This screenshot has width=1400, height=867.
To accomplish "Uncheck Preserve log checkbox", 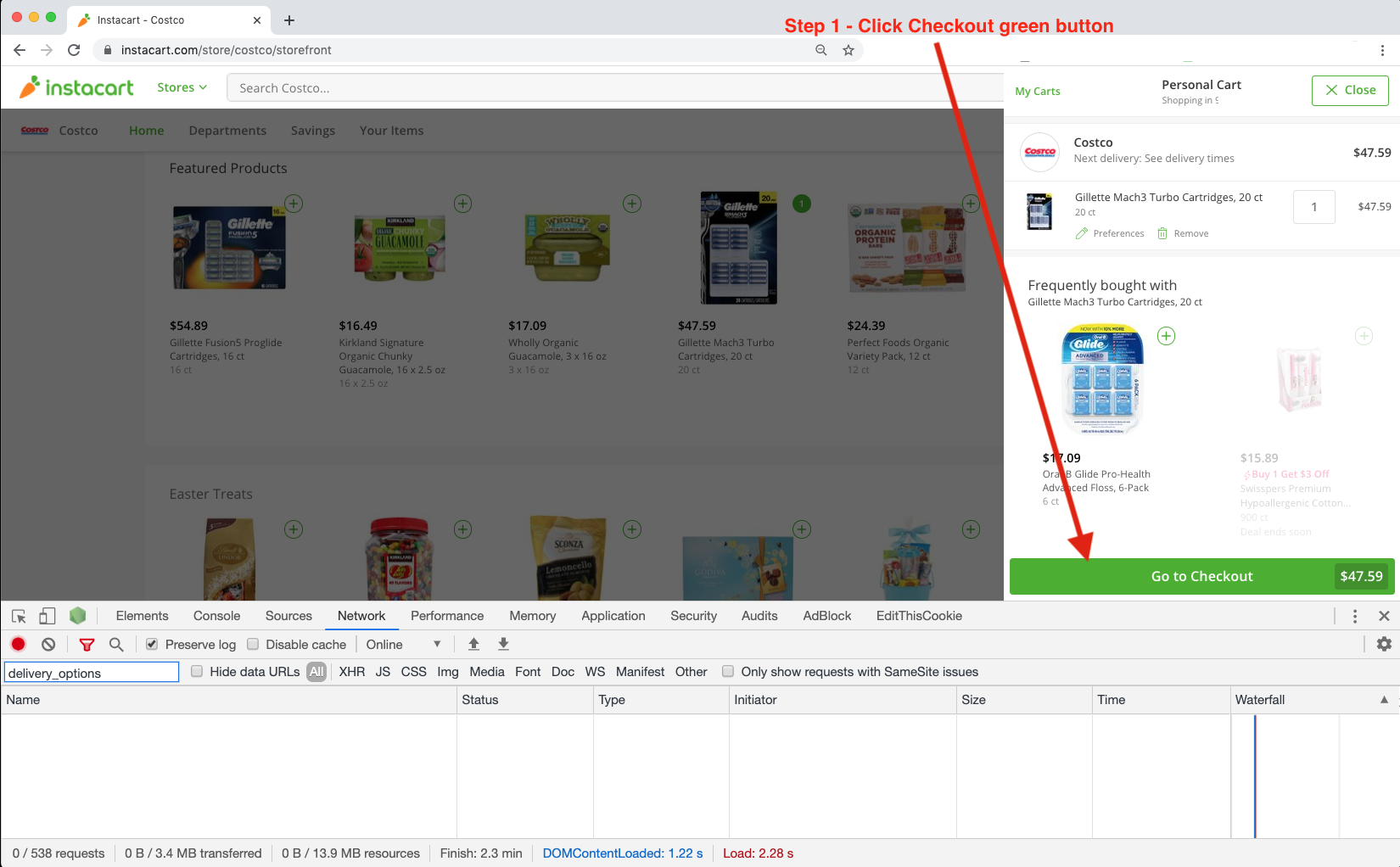I will pos(152,644).
